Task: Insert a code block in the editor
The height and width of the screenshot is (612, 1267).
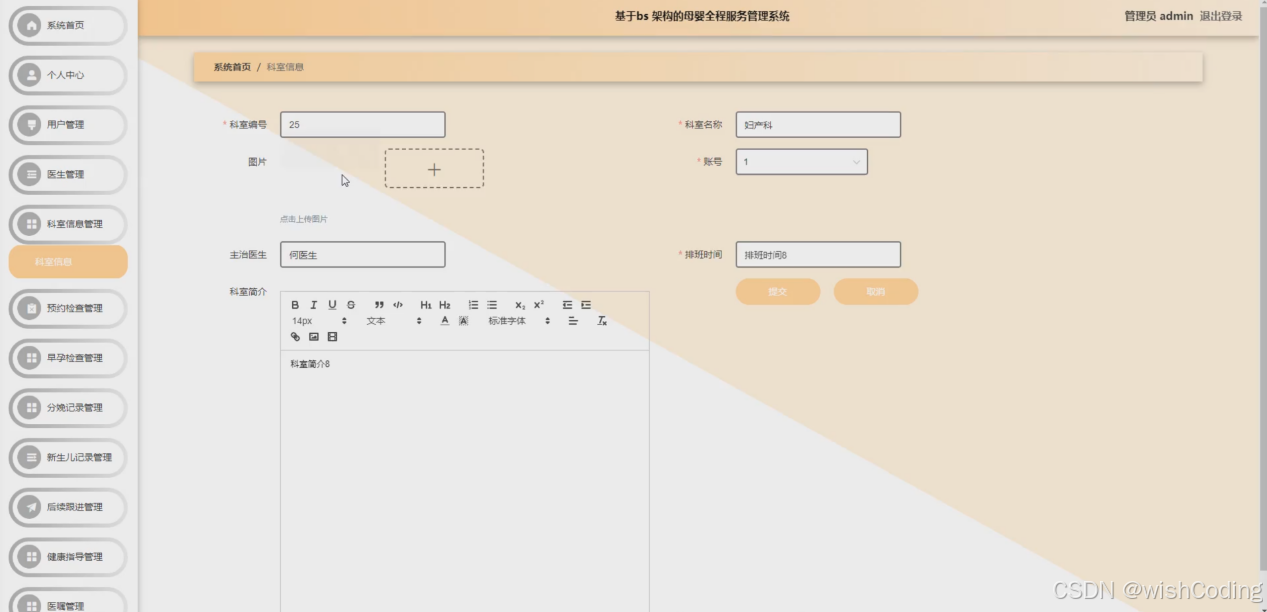Action: 398,305
